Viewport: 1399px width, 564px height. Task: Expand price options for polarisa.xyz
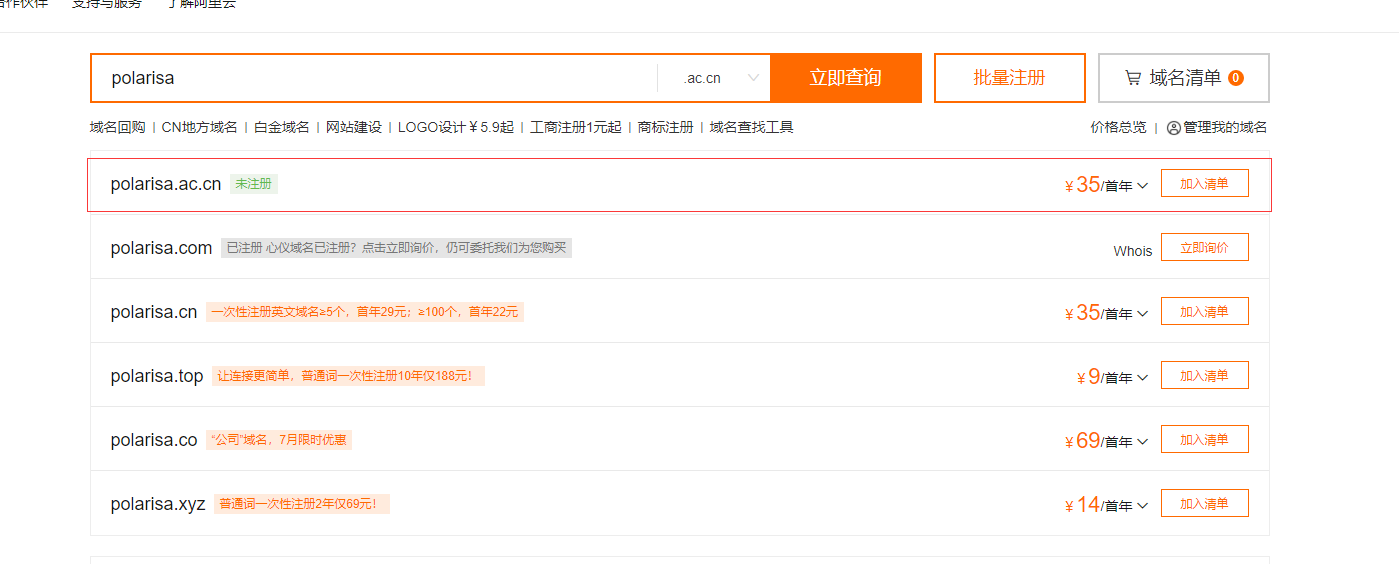(x=1142, y=506)
